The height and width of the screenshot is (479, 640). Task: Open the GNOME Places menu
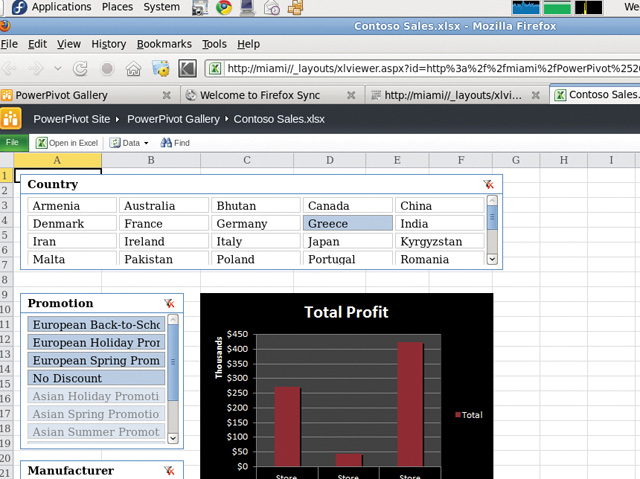pos(118,7)
